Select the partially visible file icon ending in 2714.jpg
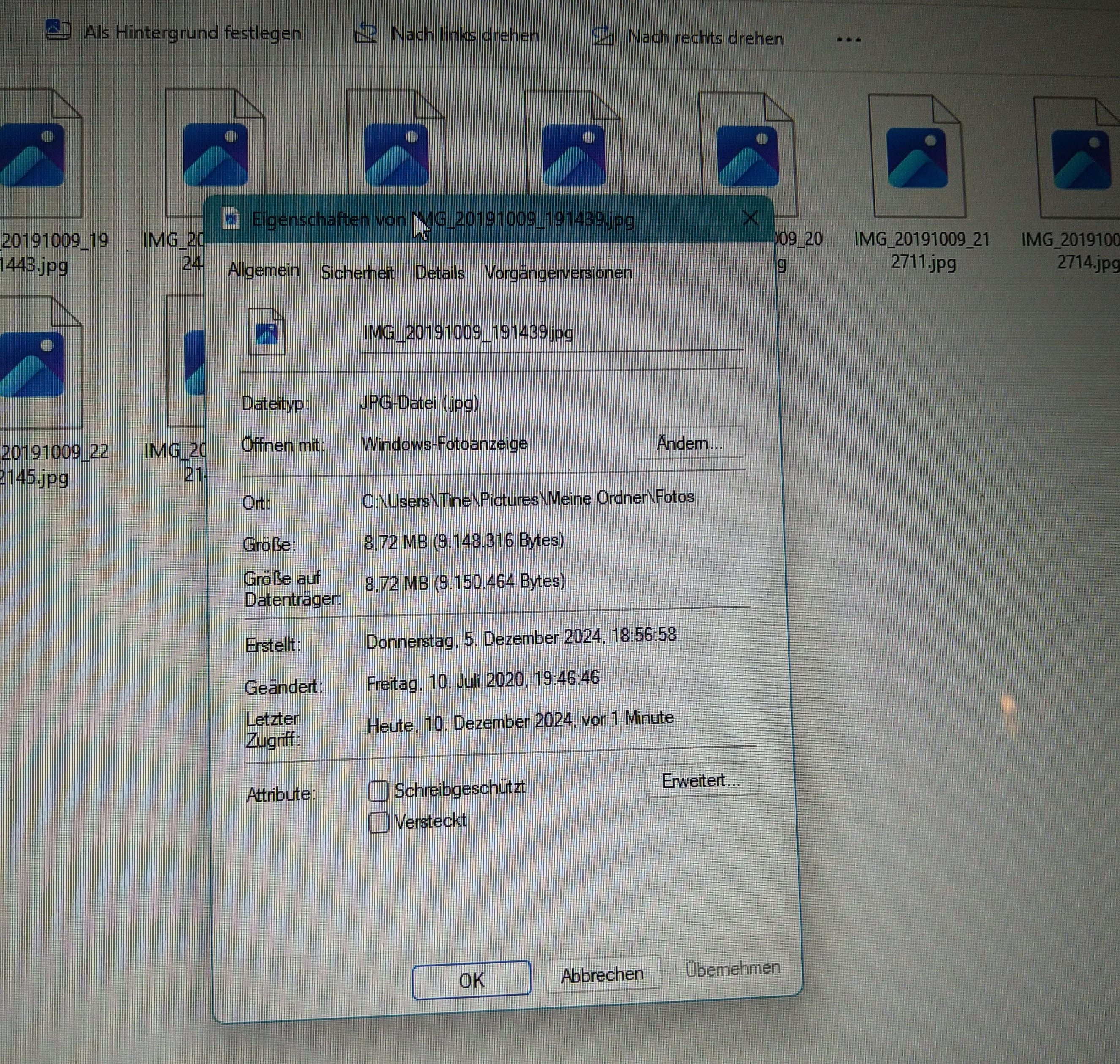 point(1080,160)
